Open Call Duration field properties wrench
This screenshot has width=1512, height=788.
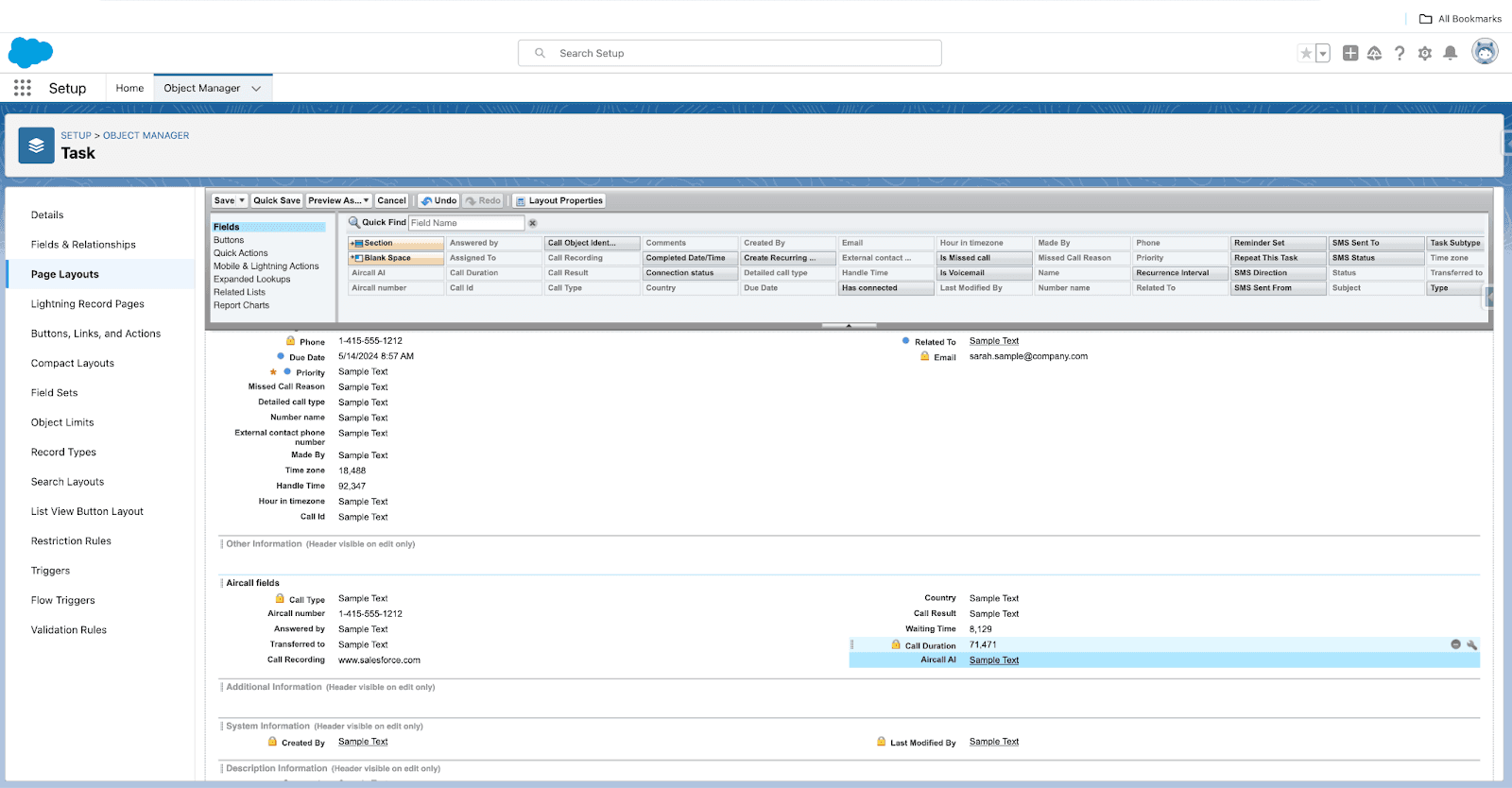pyautogui.click(x=1471, y=644)
